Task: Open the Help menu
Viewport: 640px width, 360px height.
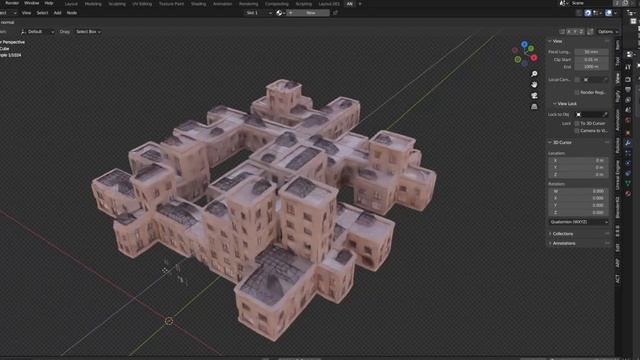Action: click(x=49, y=3)
